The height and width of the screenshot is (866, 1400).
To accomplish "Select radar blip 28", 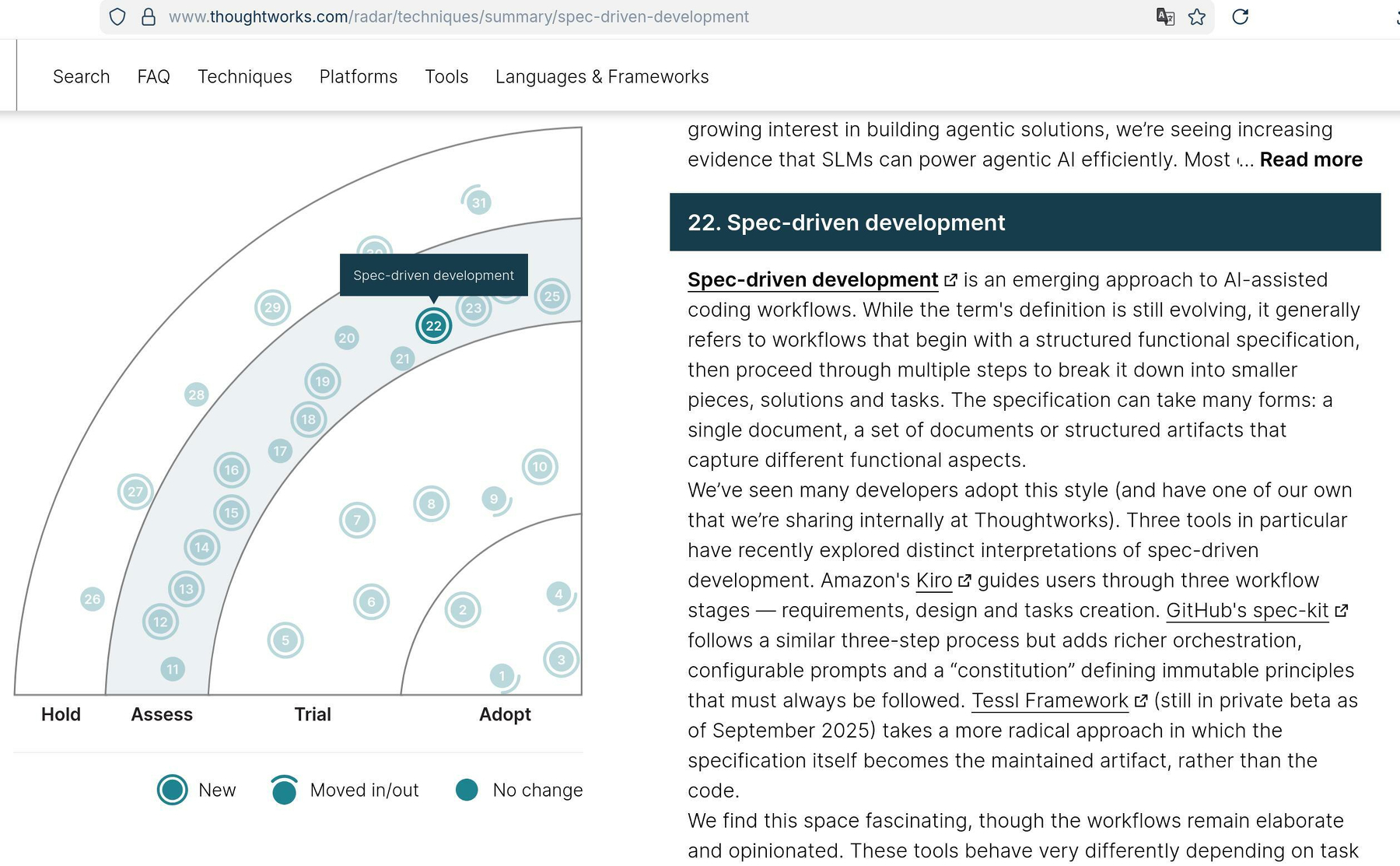I will (x=197, y=394).
